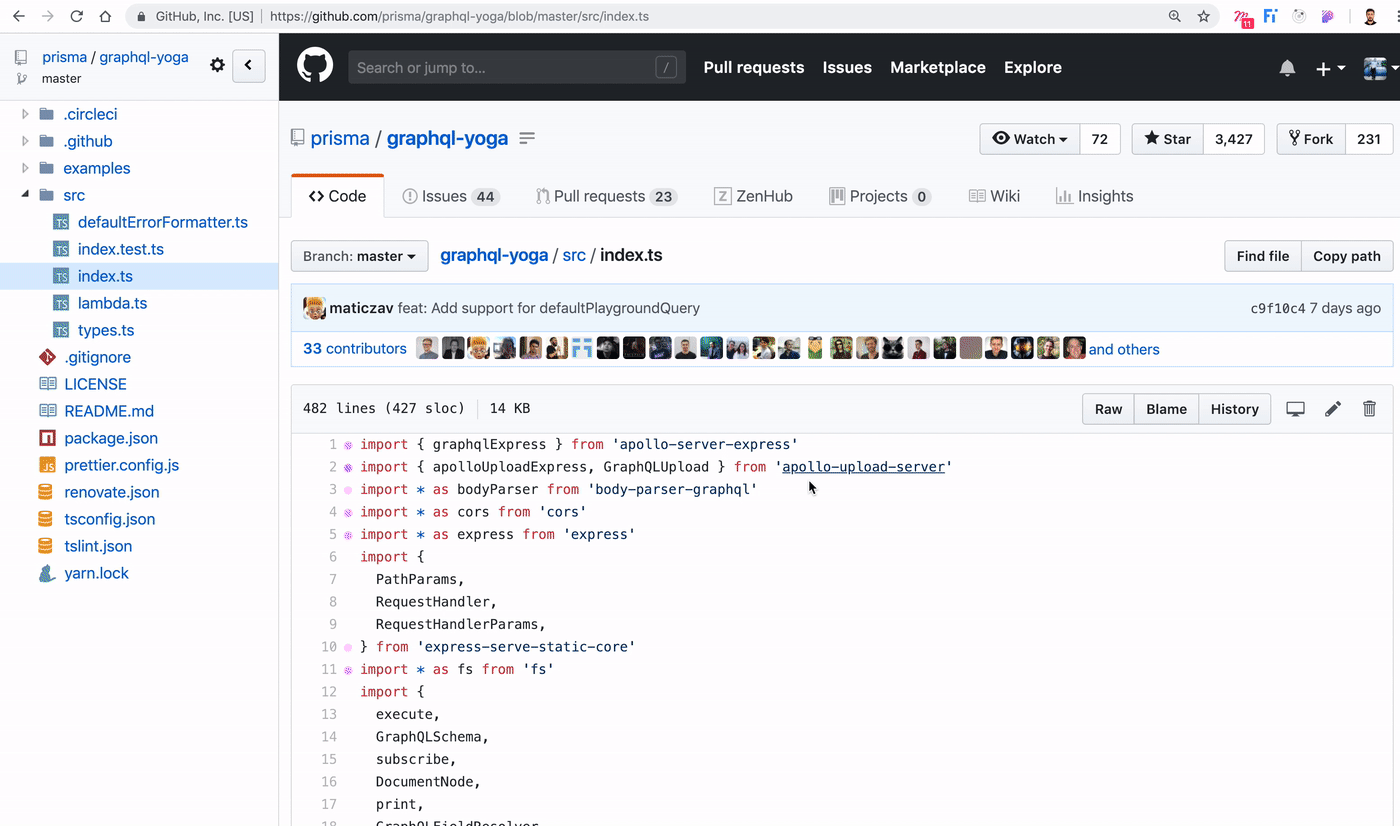This screenshot has height=826, width=1400.
Task: Open the apollo-upload-server import link
Action: pos(863,467)
